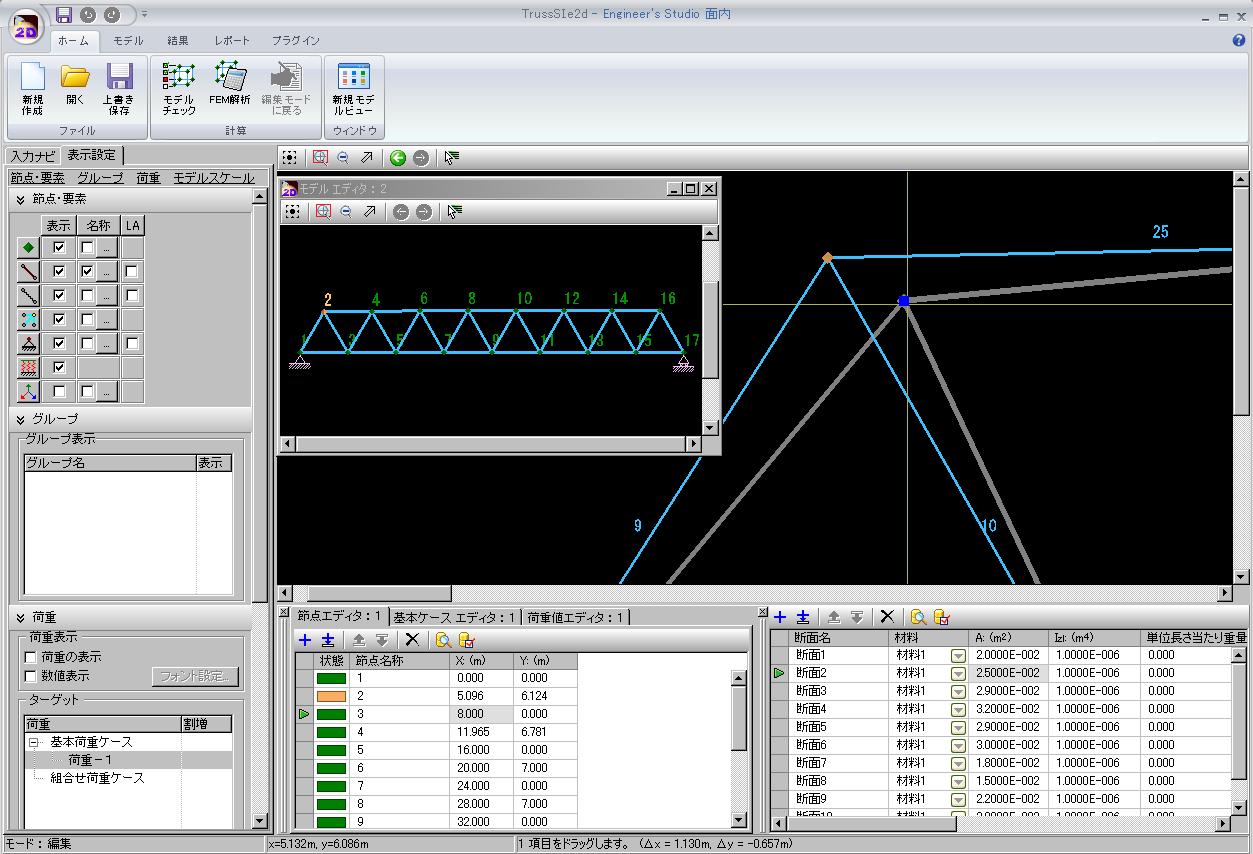Click the X delete icon in the section table toolbar
1253x854 pixels.
click(886, 617)
